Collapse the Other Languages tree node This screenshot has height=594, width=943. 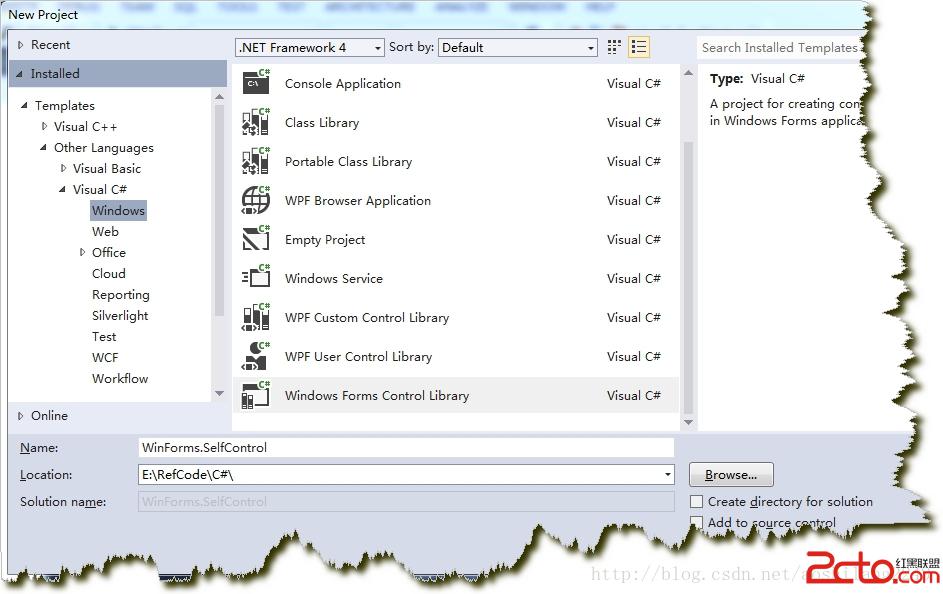43,147
